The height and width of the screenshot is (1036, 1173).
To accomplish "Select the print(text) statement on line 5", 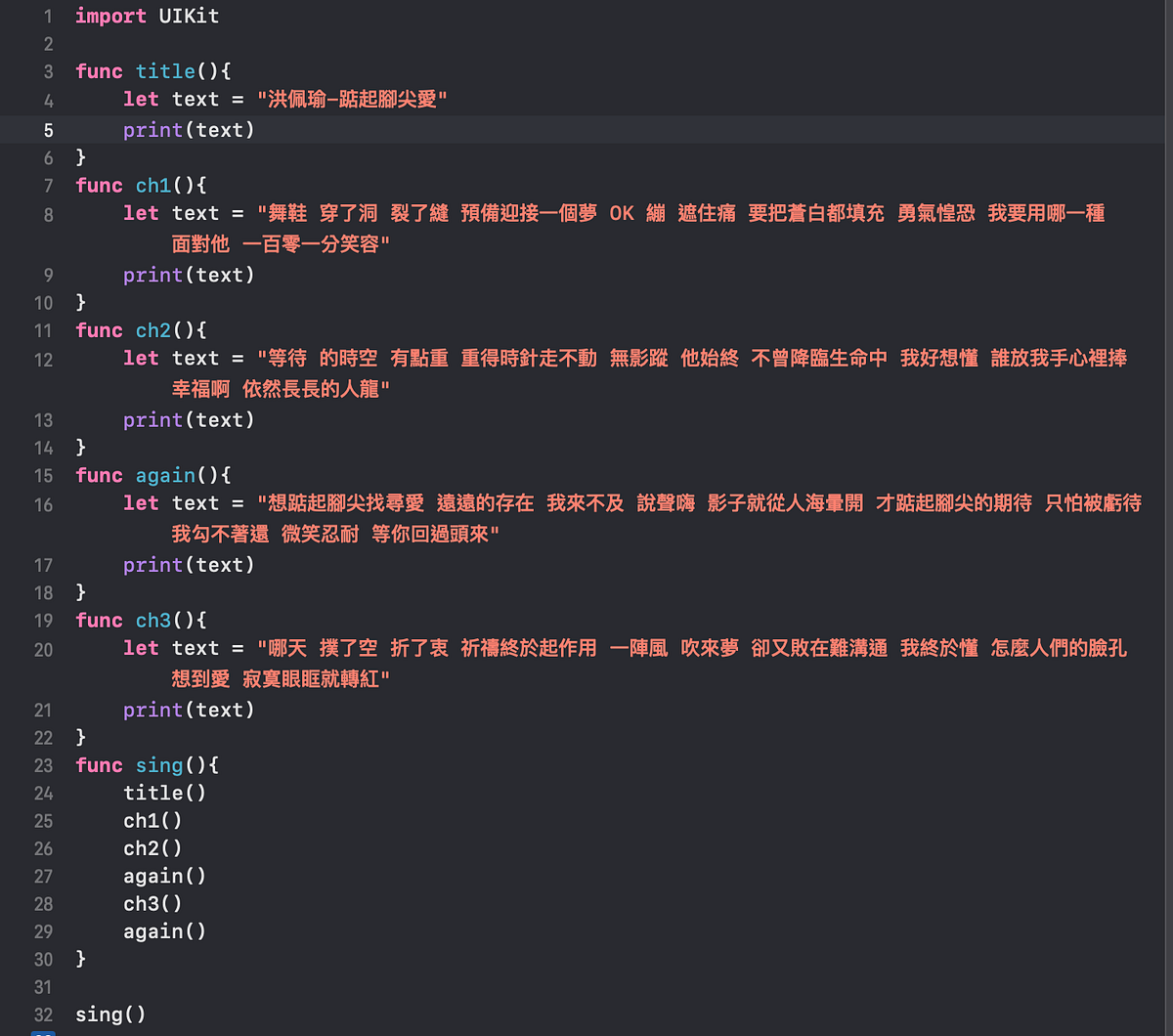I will point(188,129).
